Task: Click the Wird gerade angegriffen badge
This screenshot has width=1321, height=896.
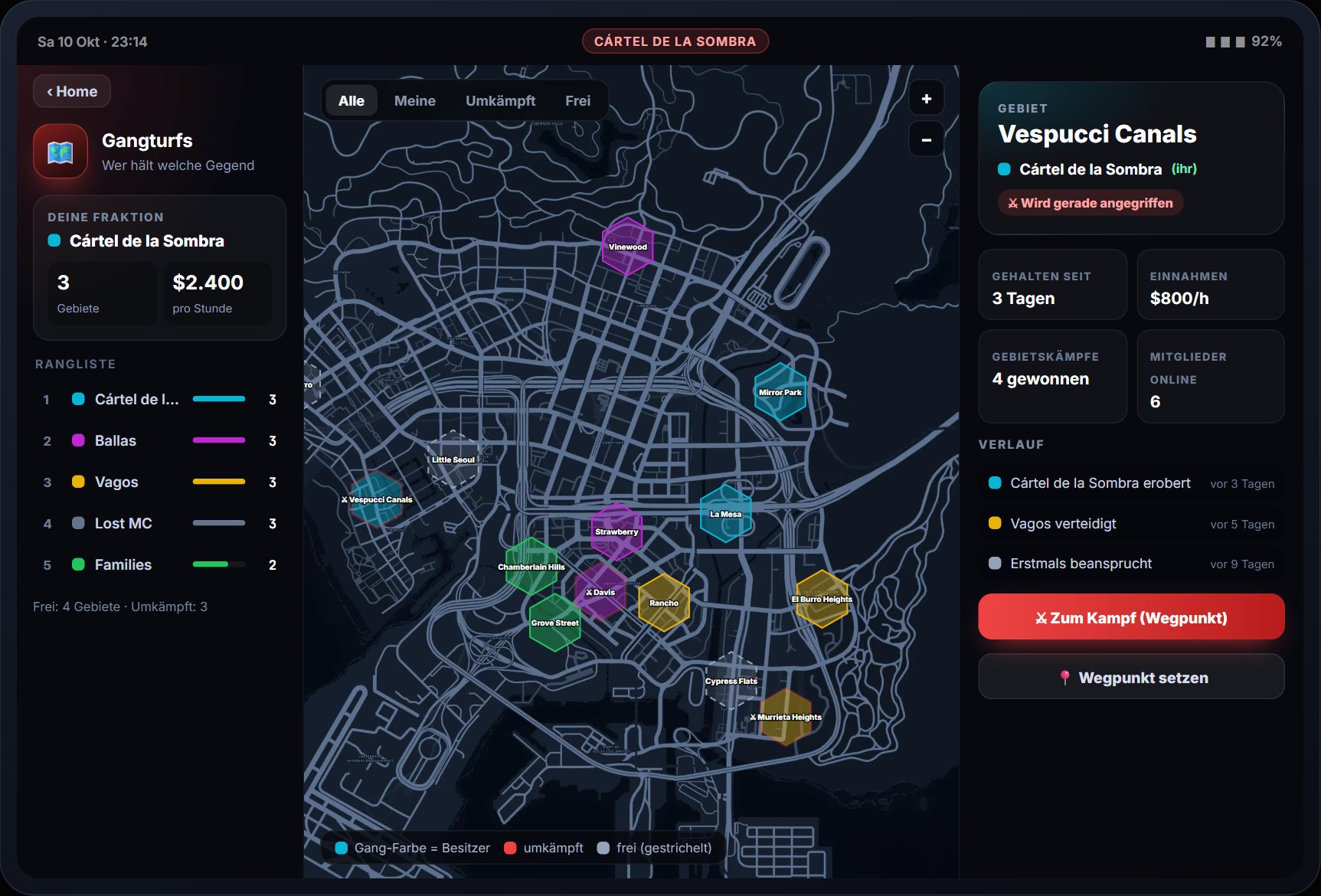Action: [x=1090, y=203]
